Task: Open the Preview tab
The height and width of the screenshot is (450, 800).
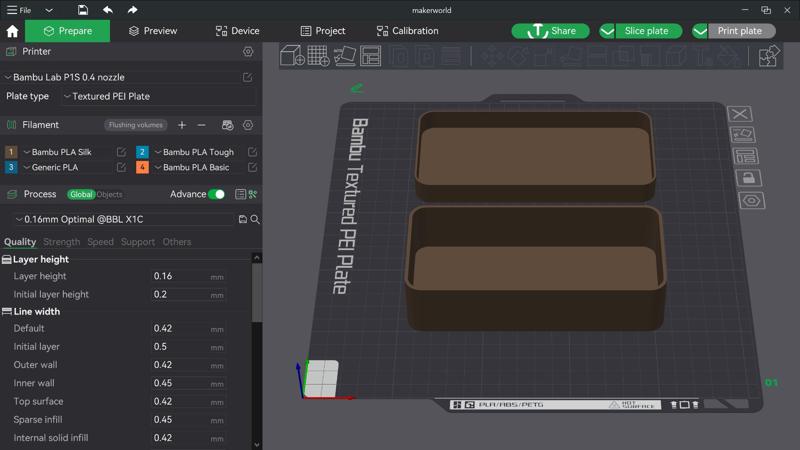Action: tap(153, 31)
